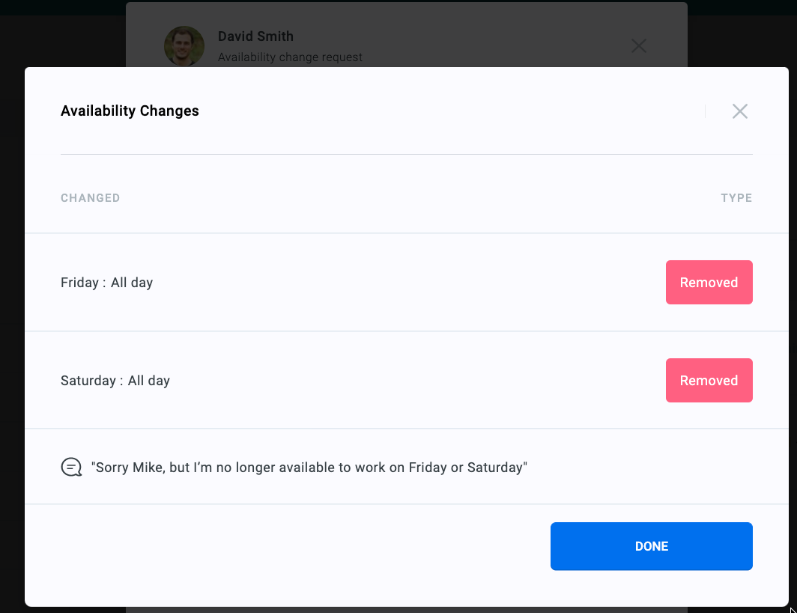Screen dimensions: 797x613
Task: Click the Removed badge for Saturday
Action: pos(709,380)
